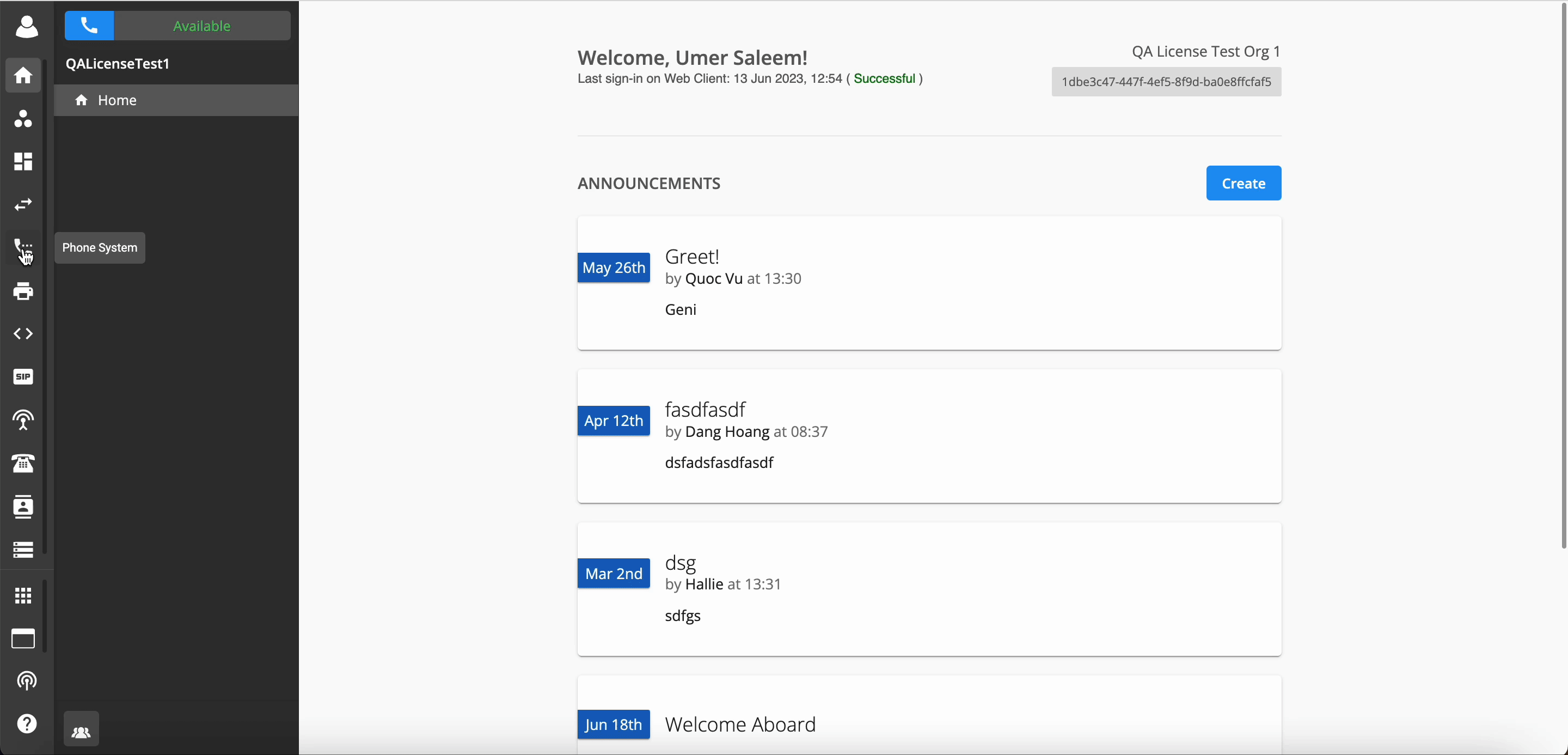The height and width of the screenshot is (755, 1568).
Task: Open the desk phone icon
Action: click(23, 464)
